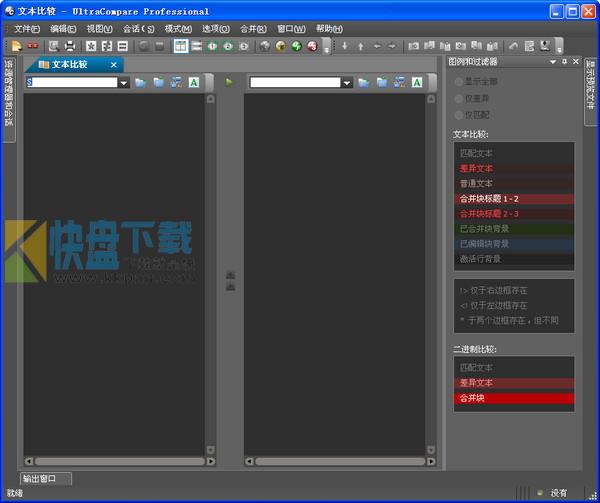This screenshot has width=600, height=503.
Task: Click the green globe toolbar icon
Action: point(297,46)
